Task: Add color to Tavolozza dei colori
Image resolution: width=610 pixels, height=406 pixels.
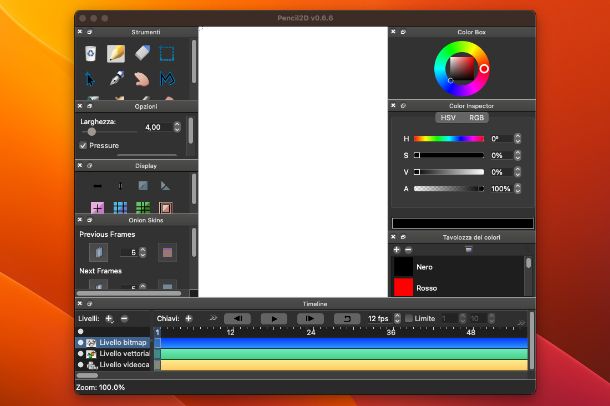Action: tap(396, 250)
